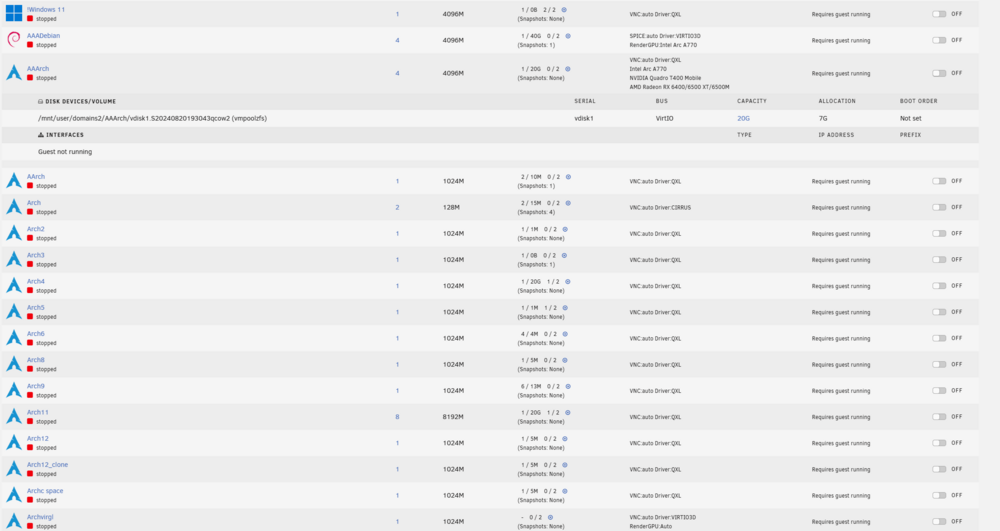Enable autostart for Archc space VM

click(x=939, y=495)
